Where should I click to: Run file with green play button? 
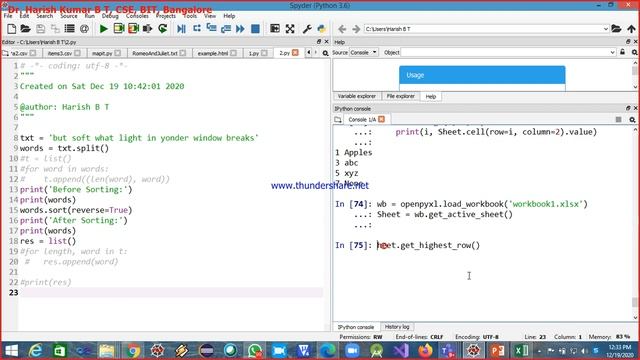click(104, 29)
